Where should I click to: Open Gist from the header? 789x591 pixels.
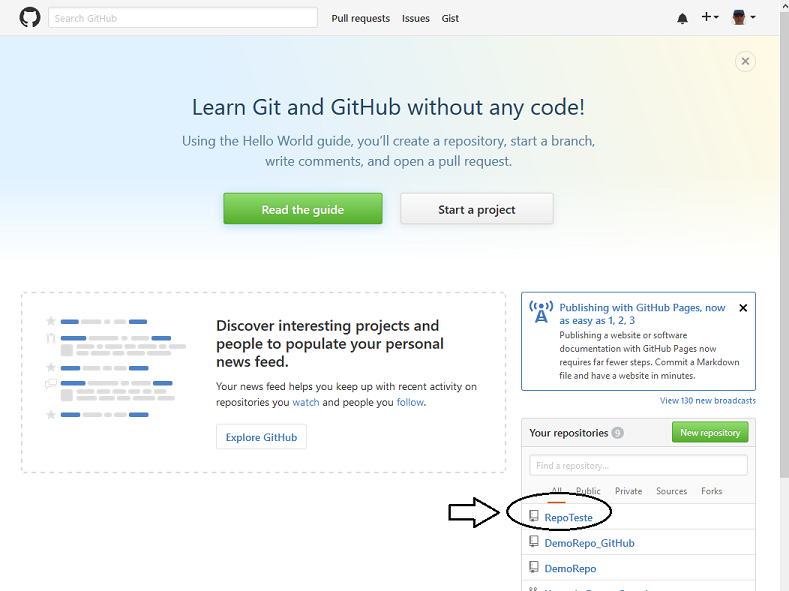(x=450, y=19)
